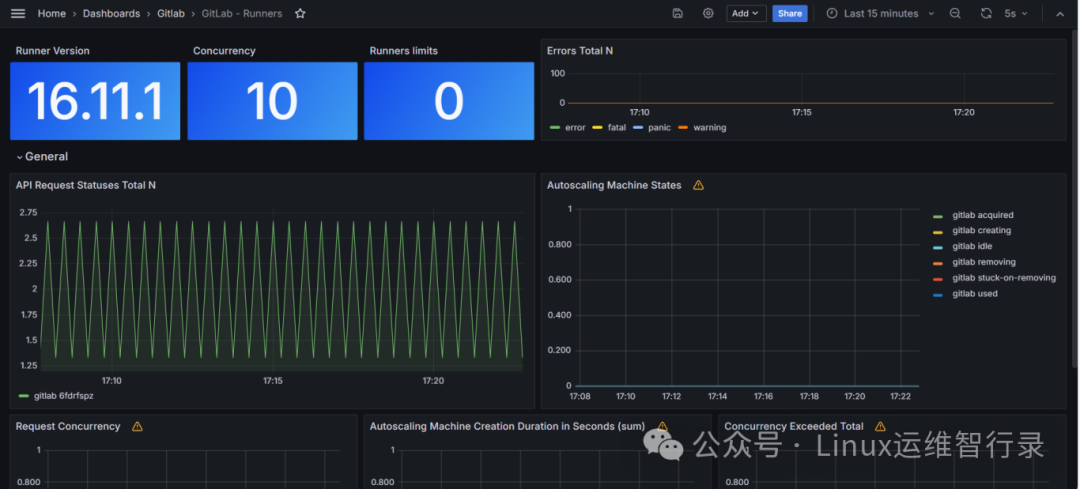Refresh the dashboard
The image size is (1080, 489).
[986, 13]
